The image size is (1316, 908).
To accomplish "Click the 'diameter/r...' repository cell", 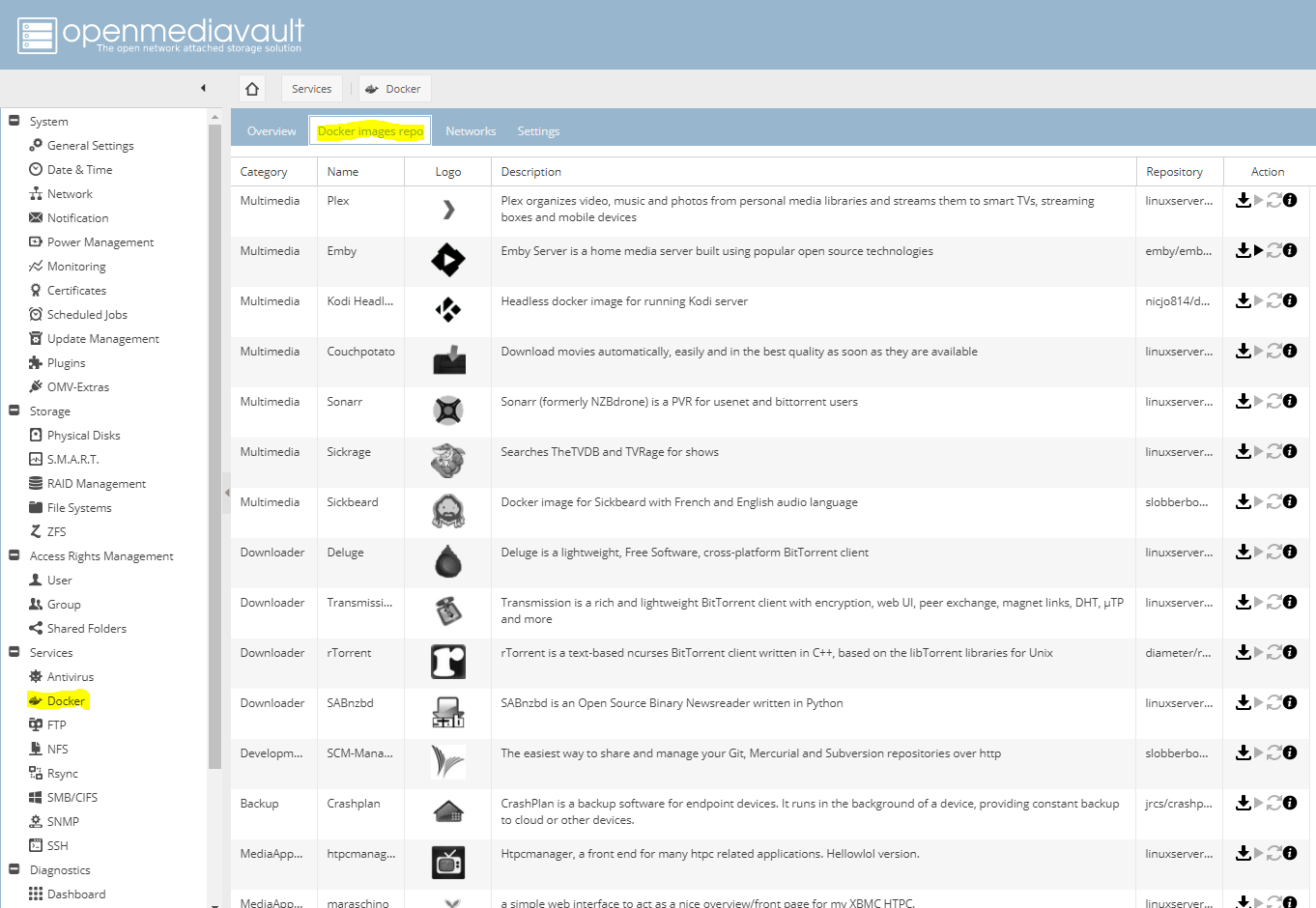I will click(x=1179, y=653).
